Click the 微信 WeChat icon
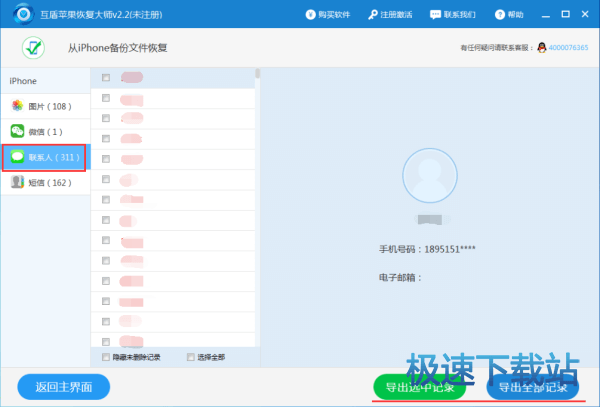 17,131
